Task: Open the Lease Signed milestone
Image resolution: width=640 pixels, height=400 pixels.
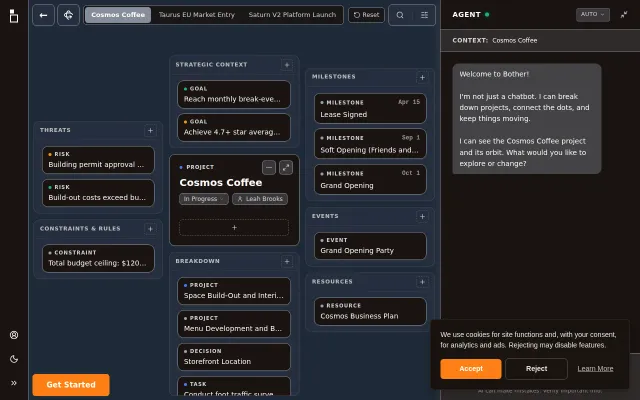Action: [370, 109]
